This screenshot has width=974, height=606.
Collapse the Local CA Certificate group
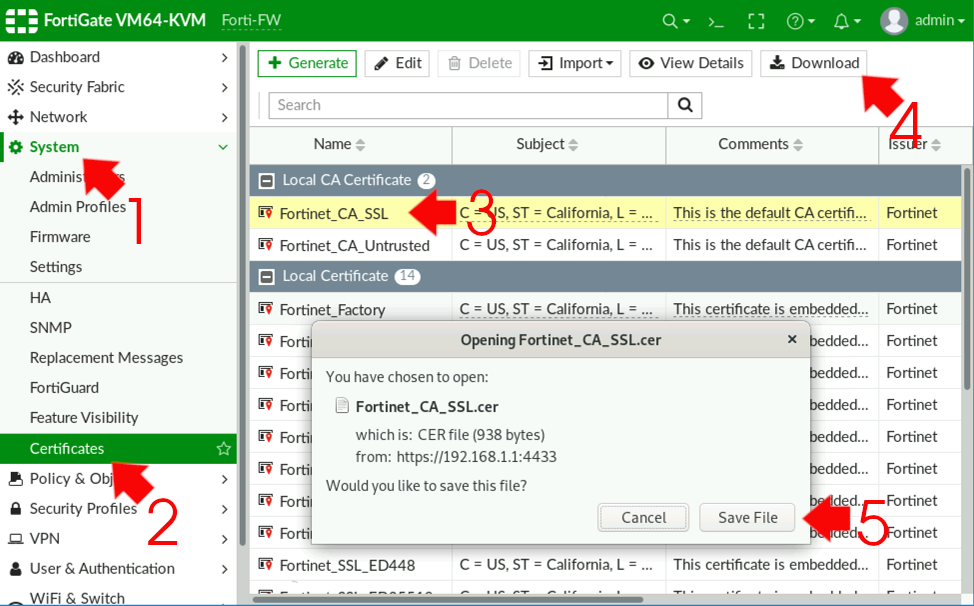coord(266,181)
